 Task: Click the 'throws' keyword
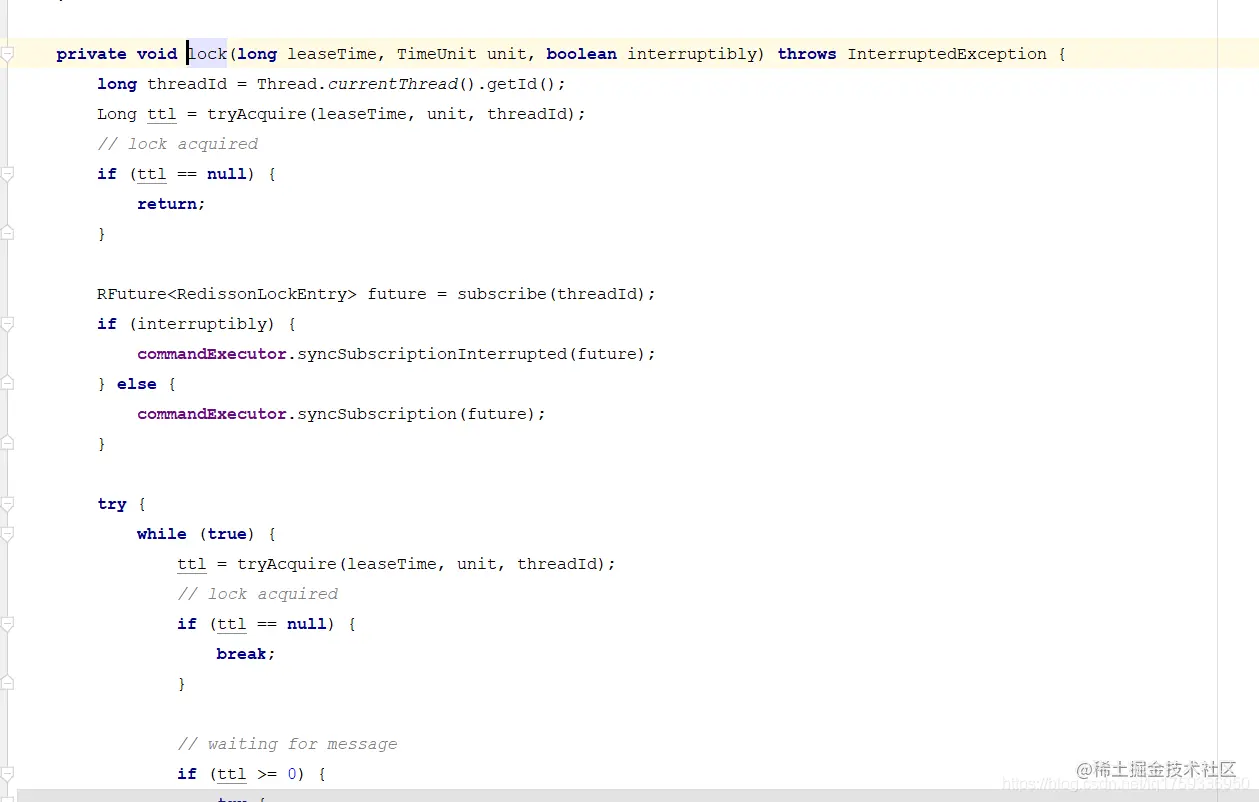(x=807, y=54)
